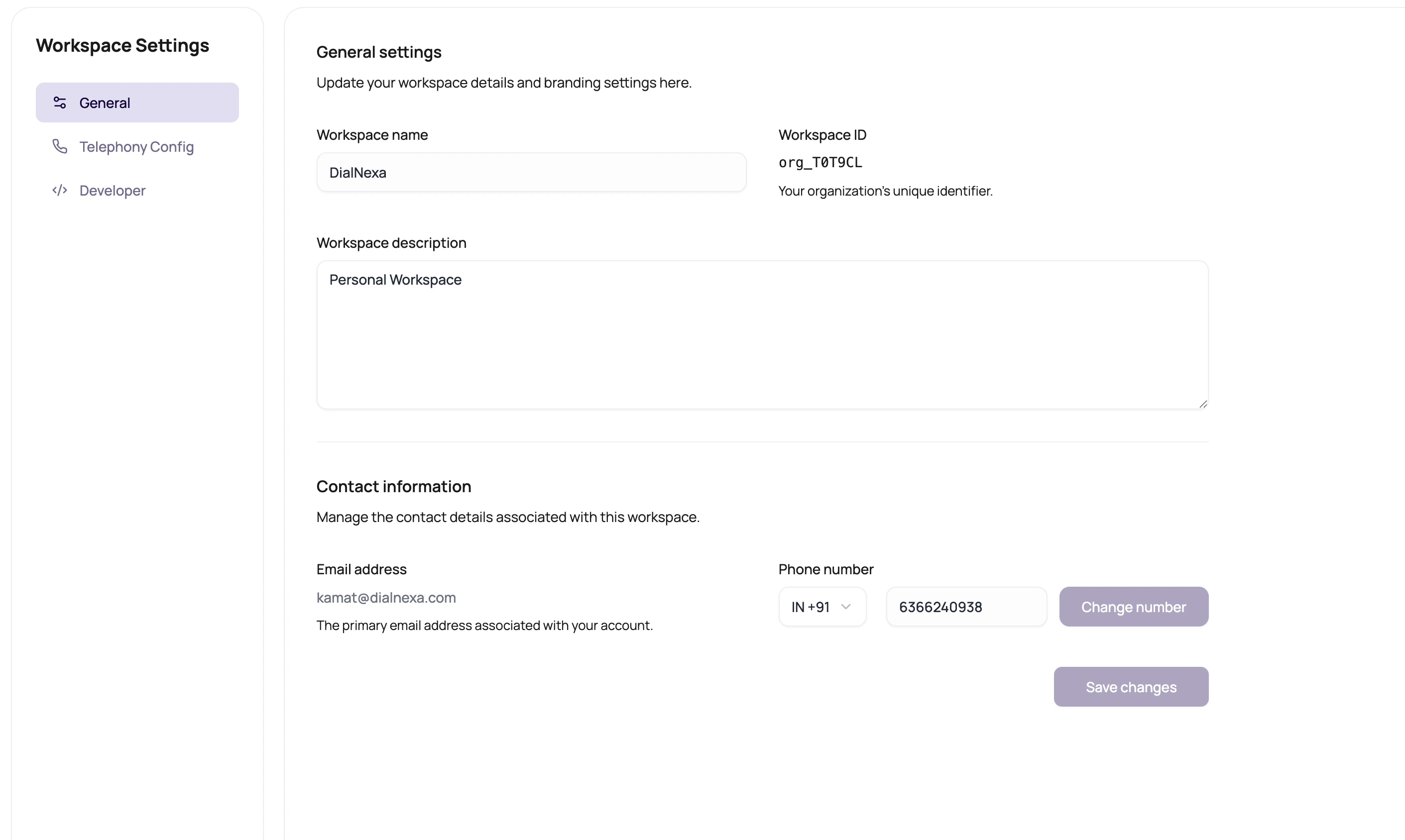The image size is (1405, 840).
Task: Open the General settings section
Action: 137,103
